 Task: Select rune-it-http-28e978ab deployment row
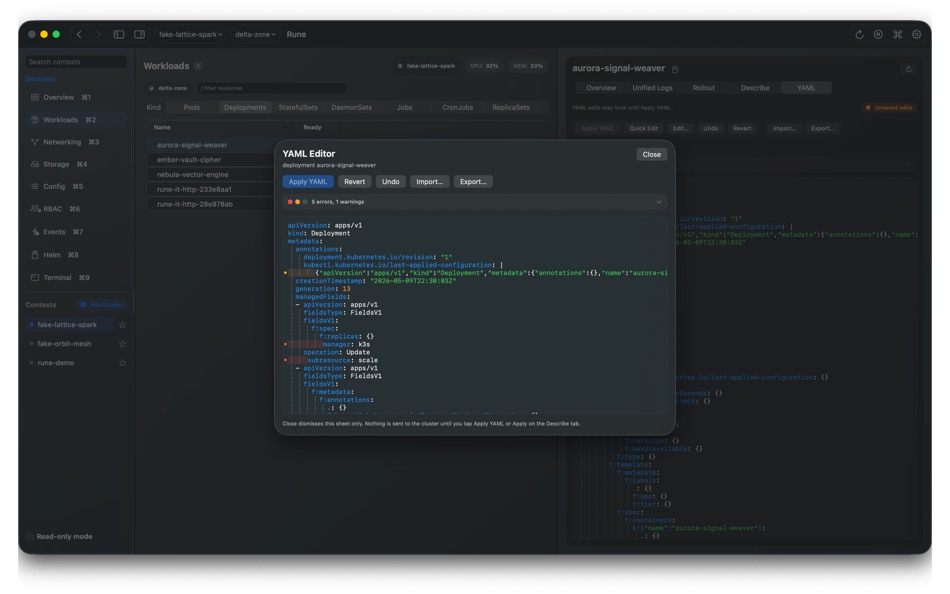point(211,204)
